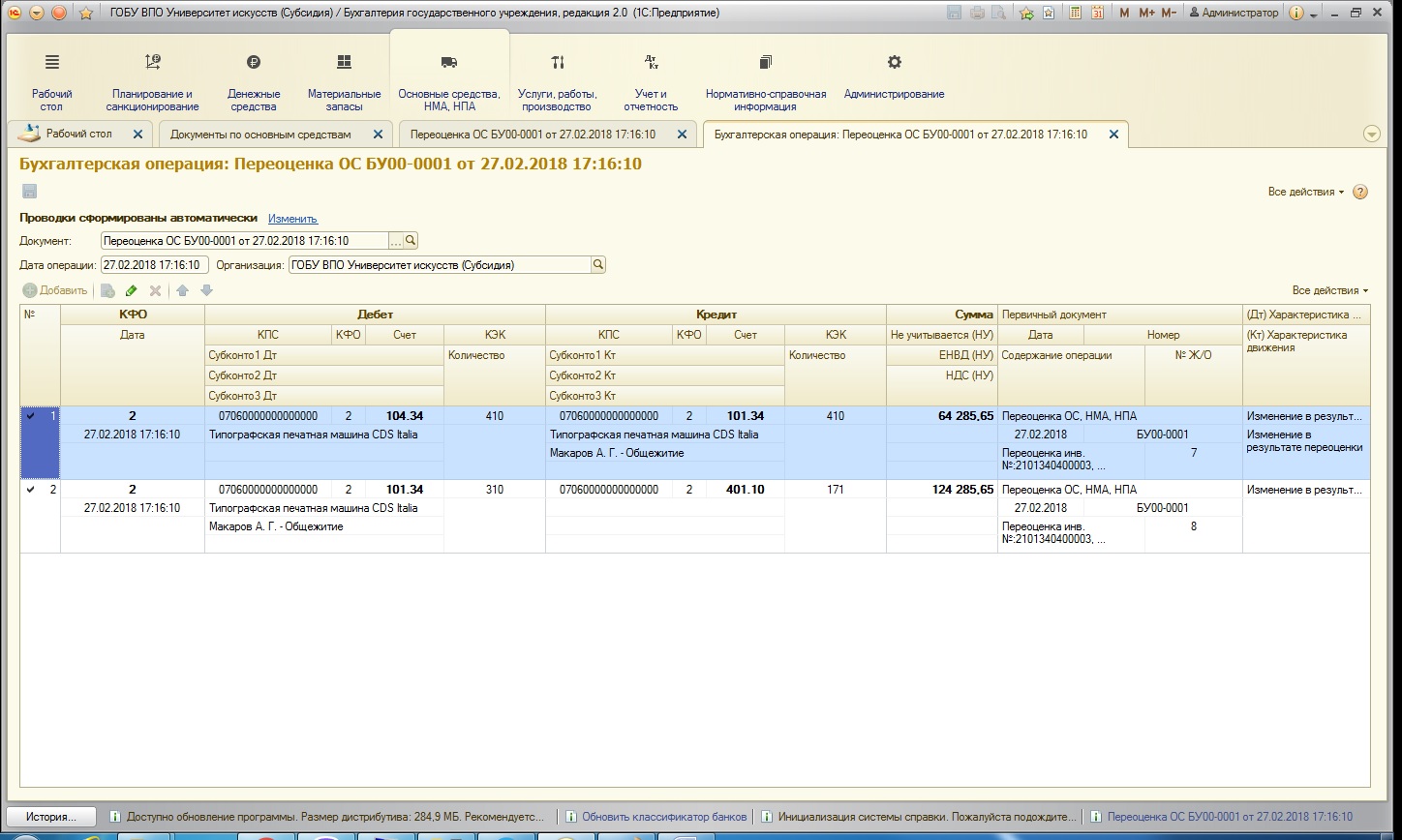
Task: Close the Бухгалтерская операция tab
Action: click(x=1113, y=135)
